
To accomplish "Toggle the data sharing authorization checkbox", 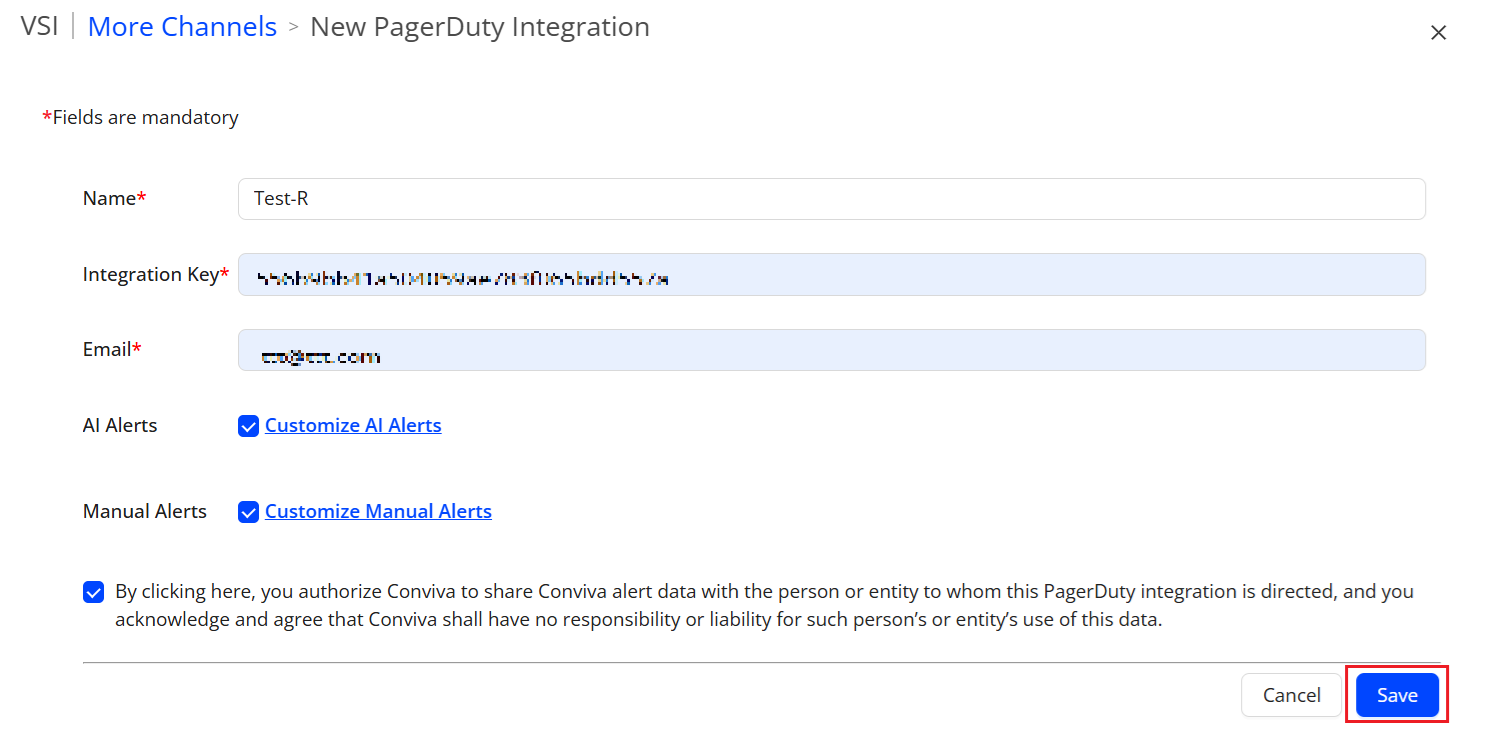I will pos(93,592).
